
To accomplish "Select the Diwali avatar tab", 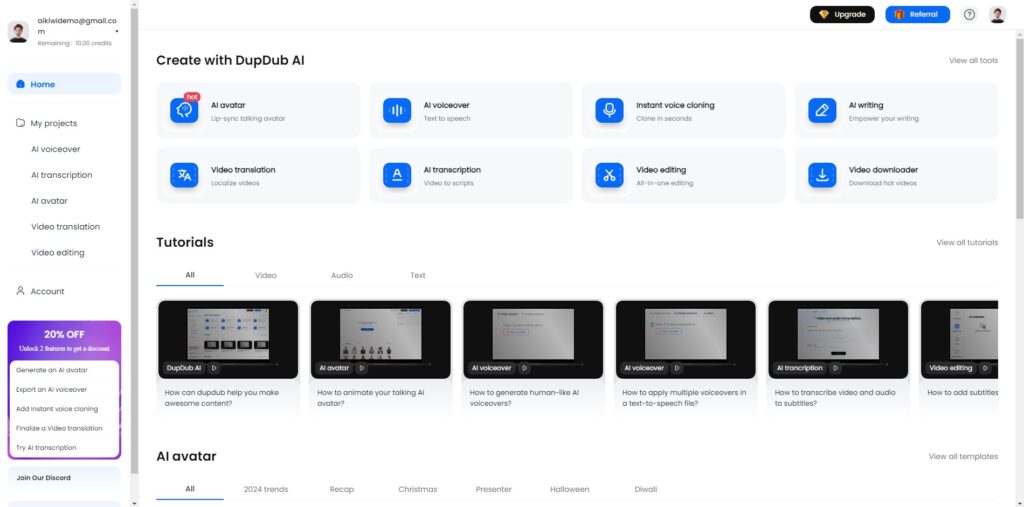I will 645,489.
